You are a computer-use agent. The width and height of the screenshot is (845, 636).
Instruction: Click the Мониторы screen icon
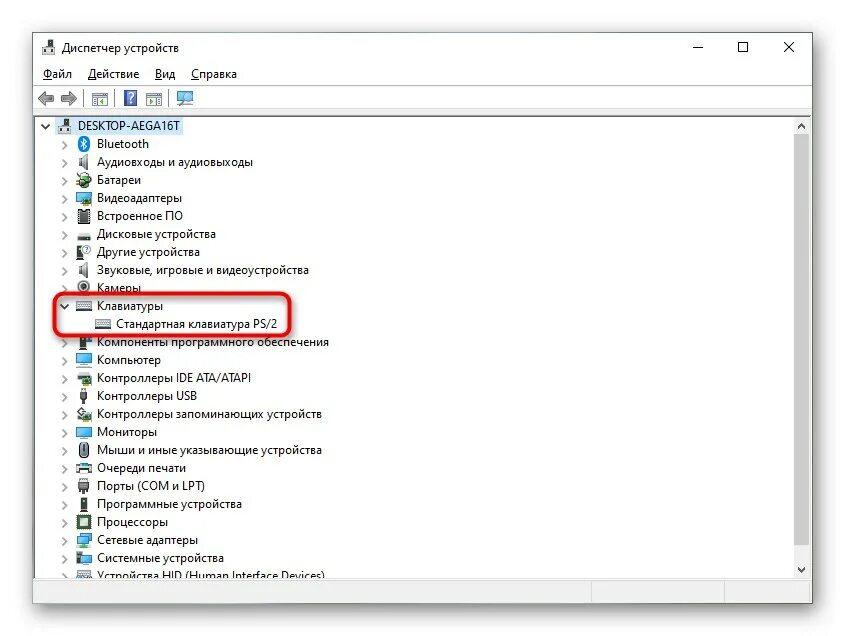pos(84,432)
